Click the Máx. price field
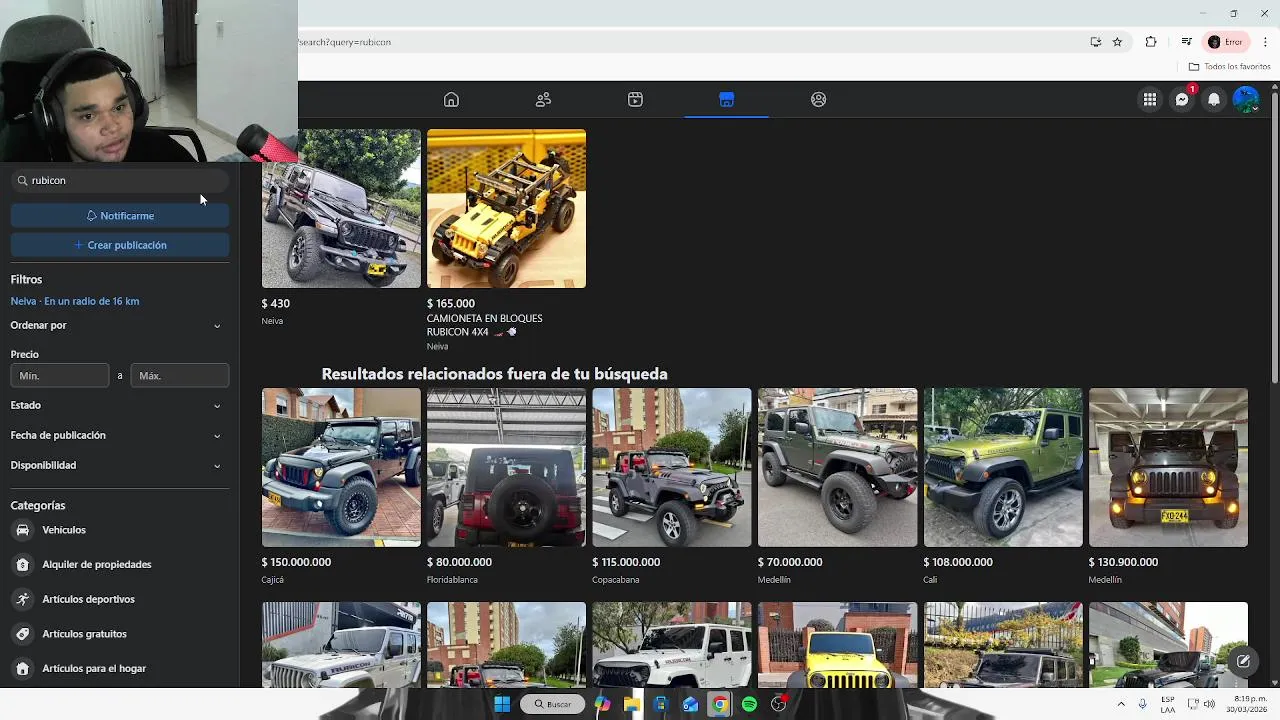1280x720 pixels. pos(180,375)
